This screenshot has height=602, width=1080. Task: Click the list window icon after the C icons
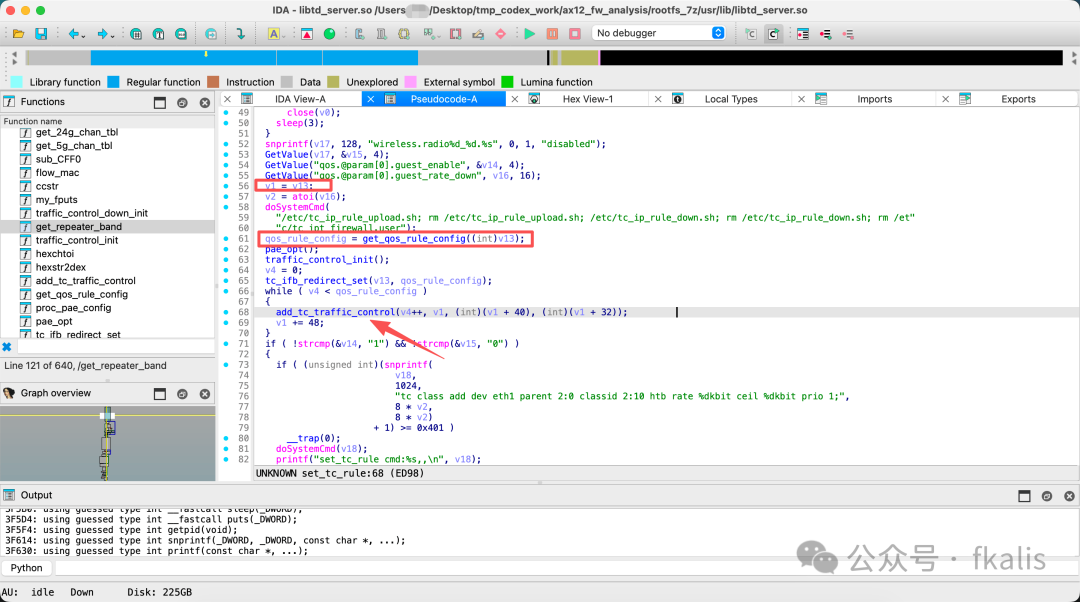coord(803,34)
